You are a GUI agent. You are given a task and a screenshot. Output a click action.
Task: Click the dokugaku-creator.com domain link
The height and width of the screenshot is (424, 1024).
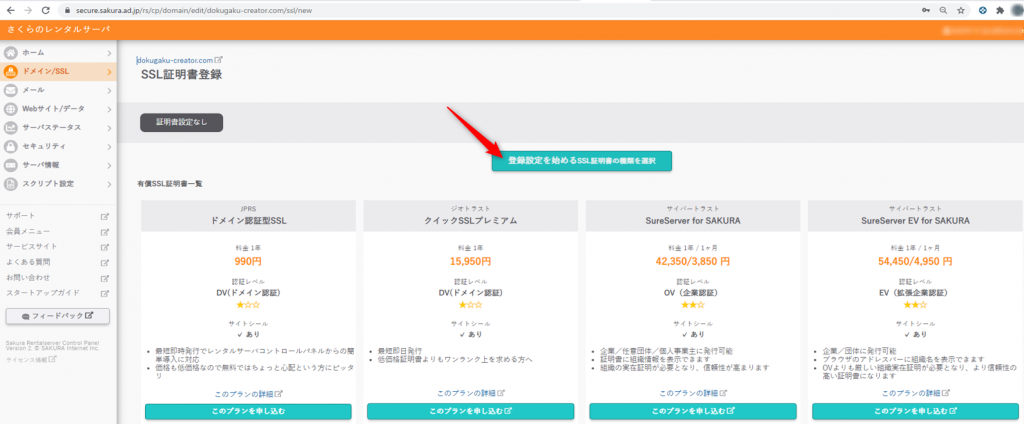[174, 59]
